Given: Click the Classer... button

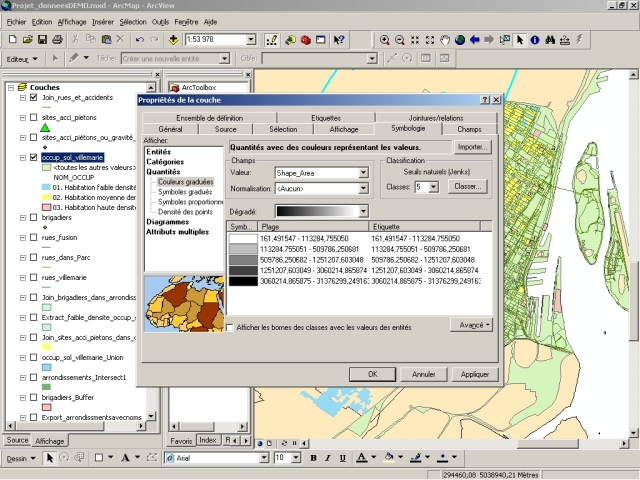Looking at the screenshot, I should (x=467, y=186).
